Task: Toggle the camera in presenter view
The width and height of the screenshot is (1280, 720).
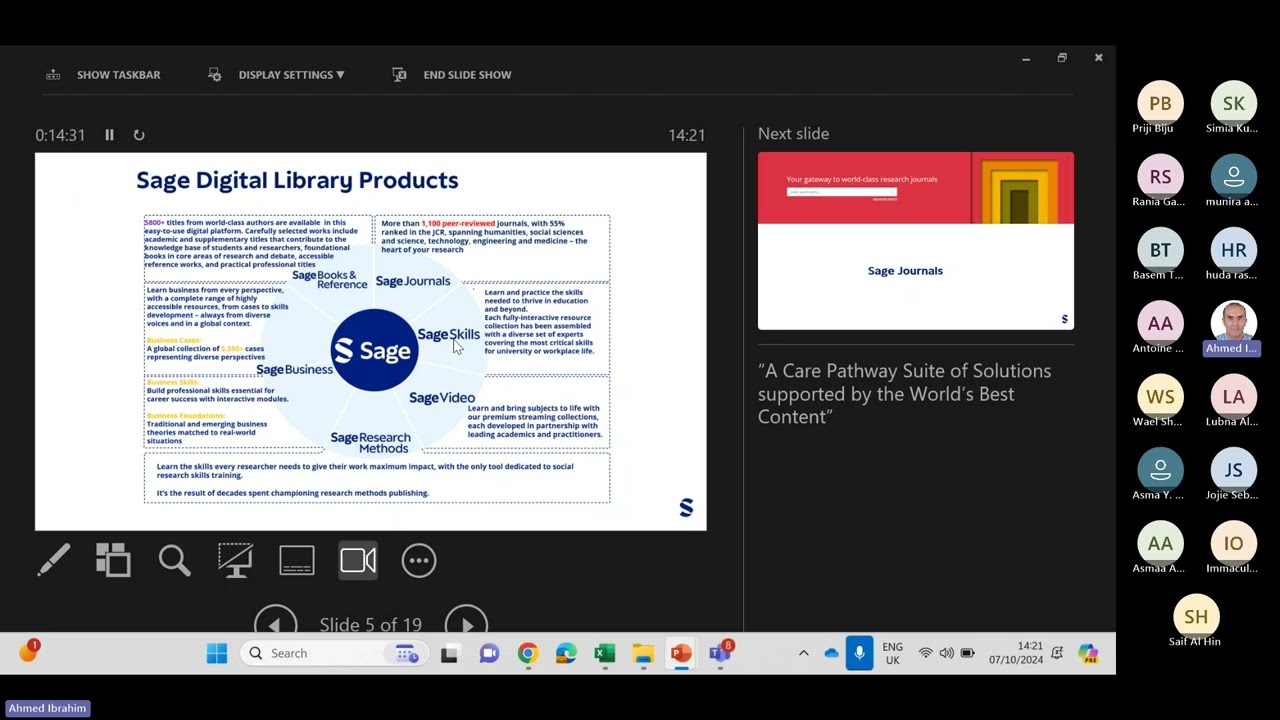Action: [x=358, y=560]
